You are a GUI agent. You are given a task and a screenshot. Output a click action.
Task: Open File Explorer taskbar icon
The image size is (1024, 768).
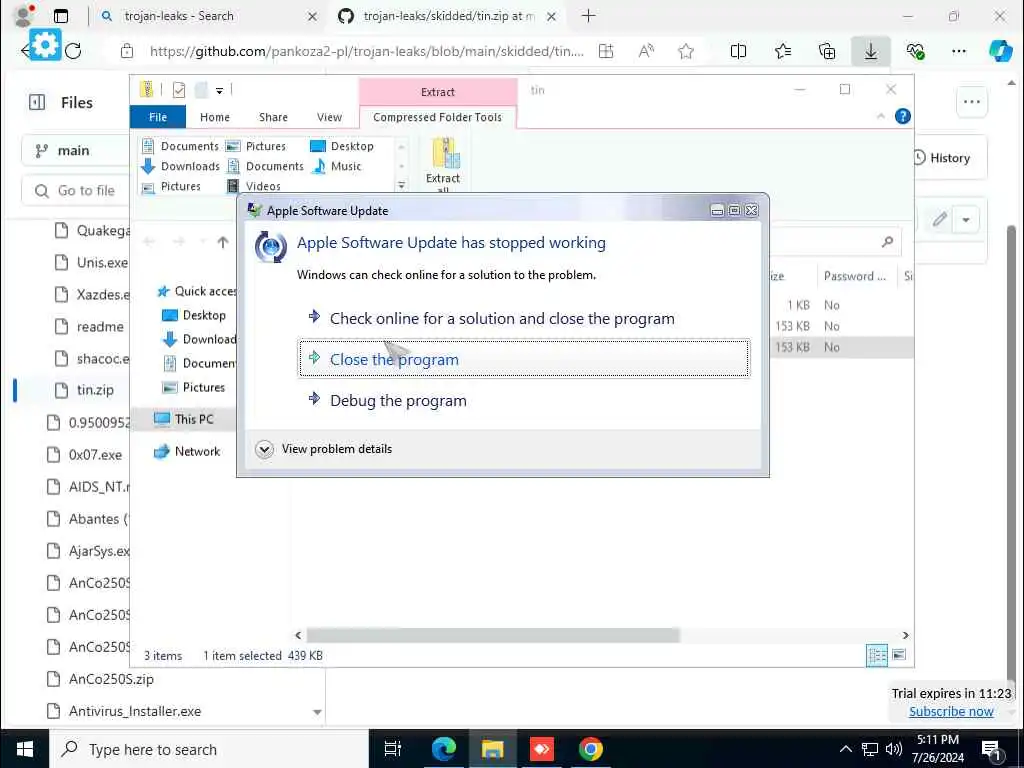tap(492, 749)
